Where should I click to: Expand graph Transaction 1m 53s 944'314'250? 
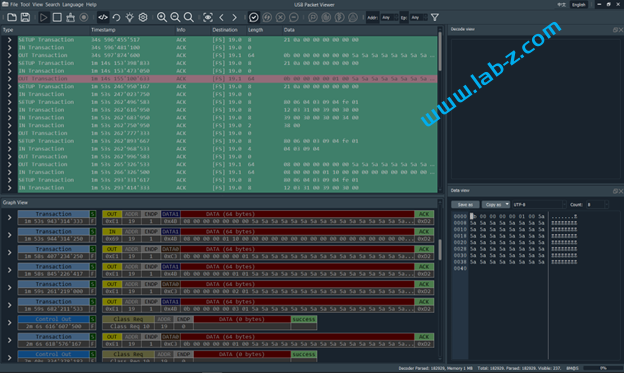click(9, 235)
